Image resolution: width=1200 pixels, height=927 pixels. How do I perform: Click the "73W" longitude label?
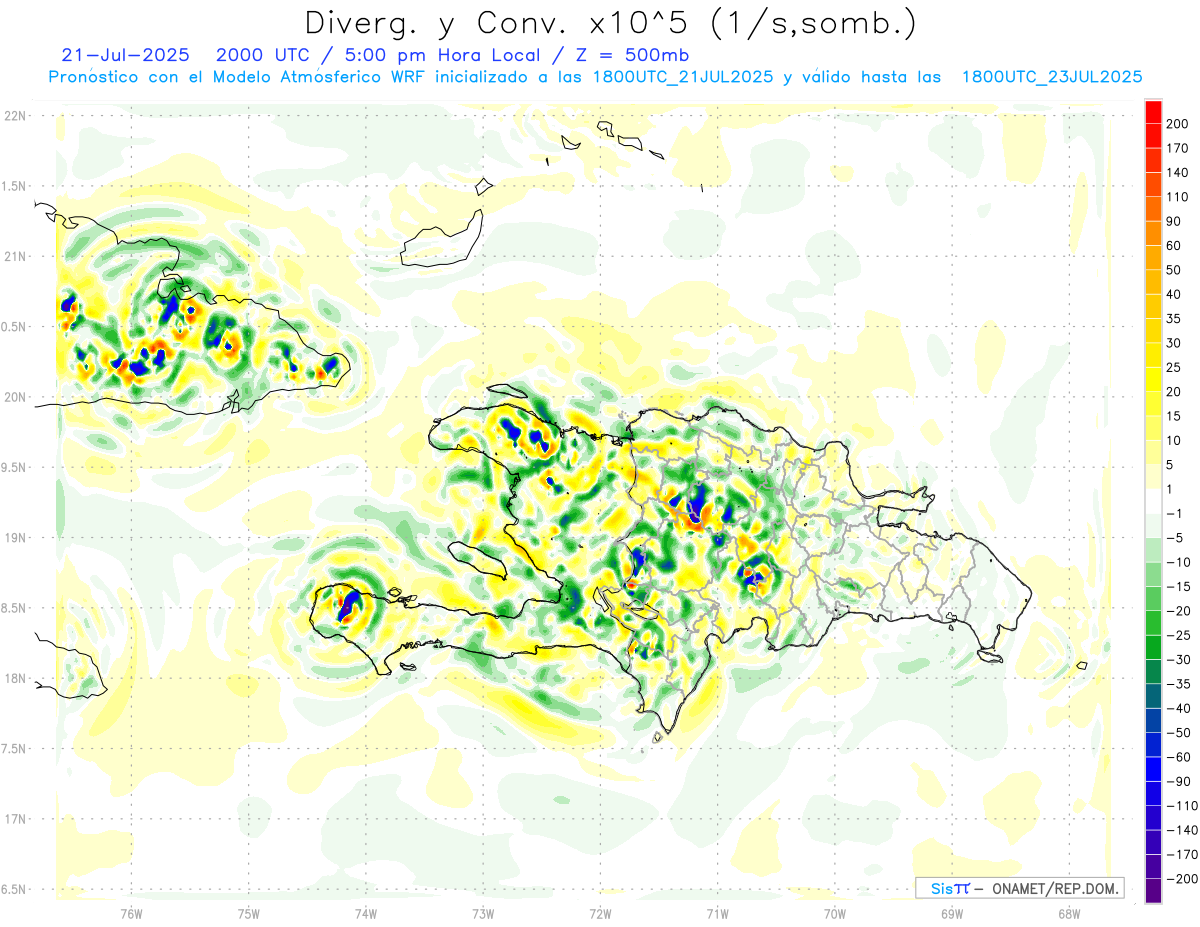click(483, 913)
